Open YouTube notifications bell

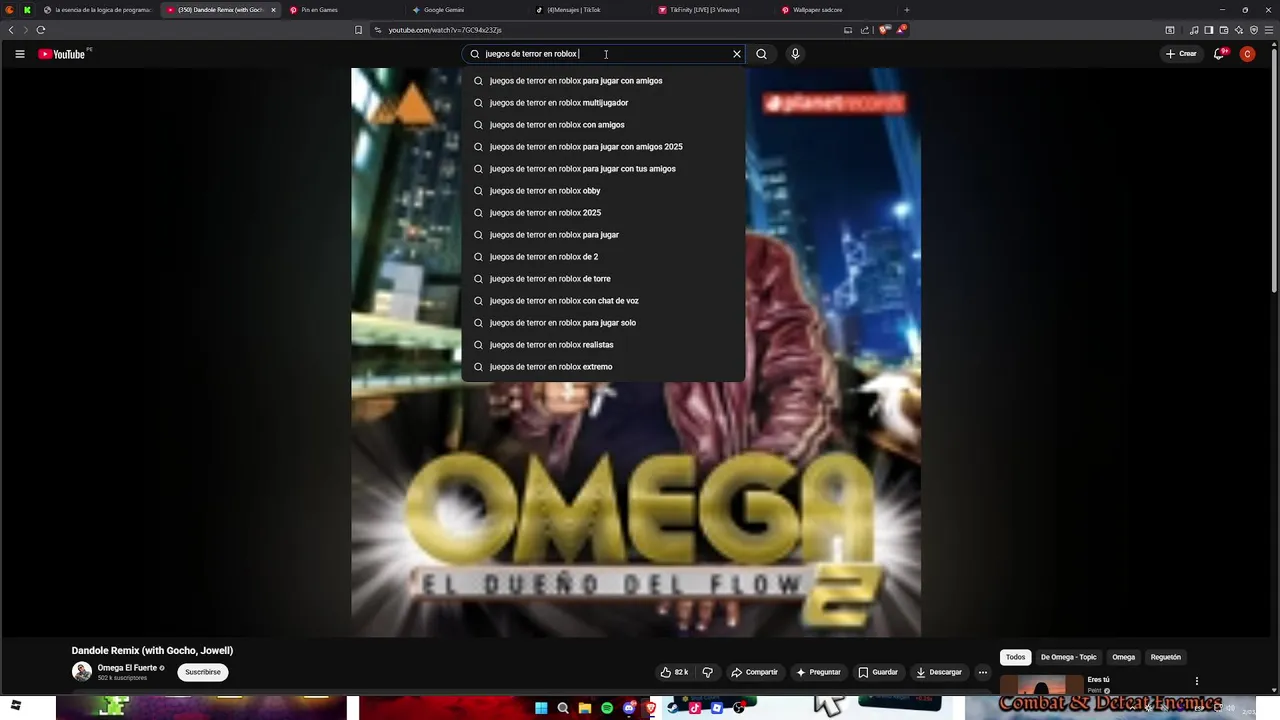click(x=1218, y=54)
